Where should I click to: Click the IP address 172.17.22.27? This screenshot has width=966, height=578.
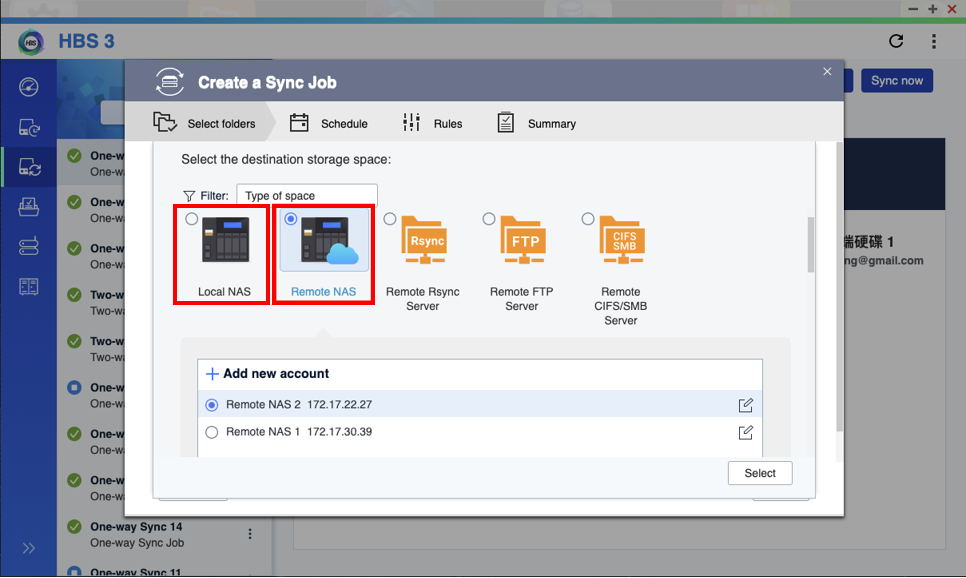click(x=339, y=405)
